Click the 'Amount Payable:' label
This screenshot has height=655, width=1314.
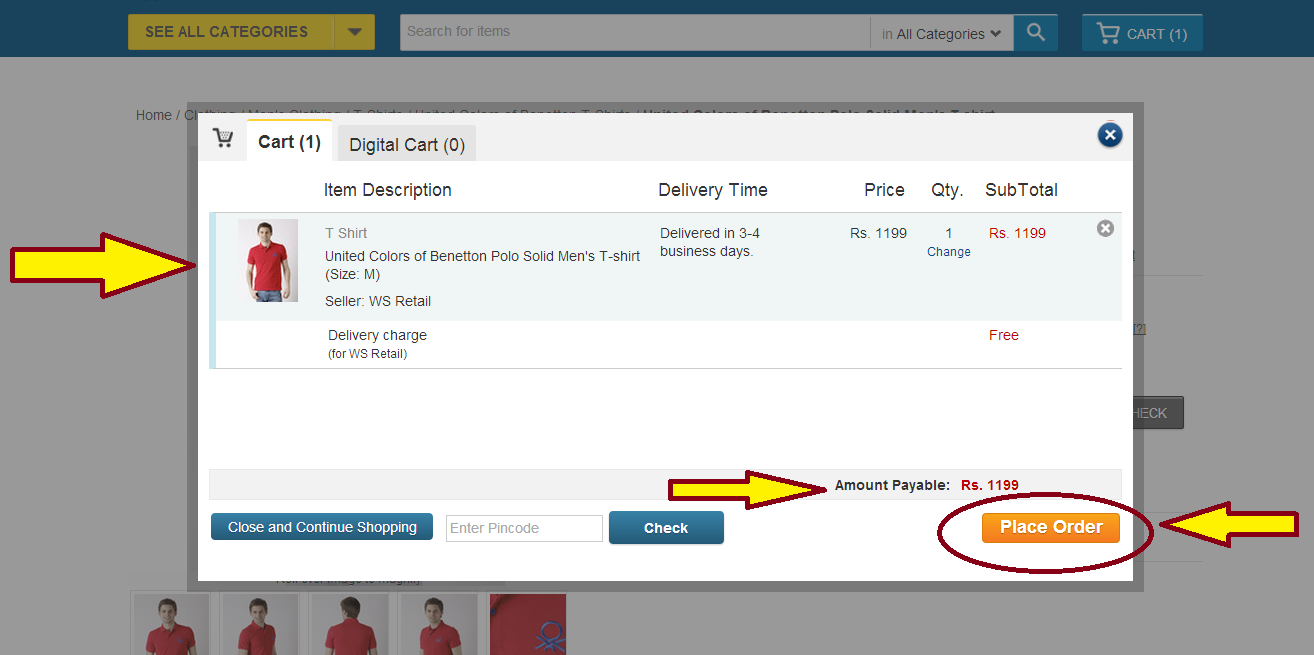pos(892,485)
